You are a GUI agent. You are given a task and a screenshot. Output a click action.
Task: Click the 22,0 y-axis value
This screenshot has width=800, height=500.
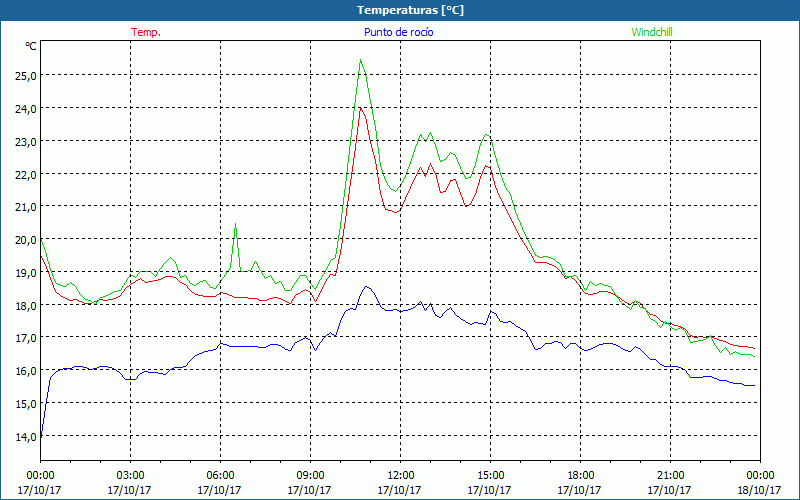(x=26, y=174)
